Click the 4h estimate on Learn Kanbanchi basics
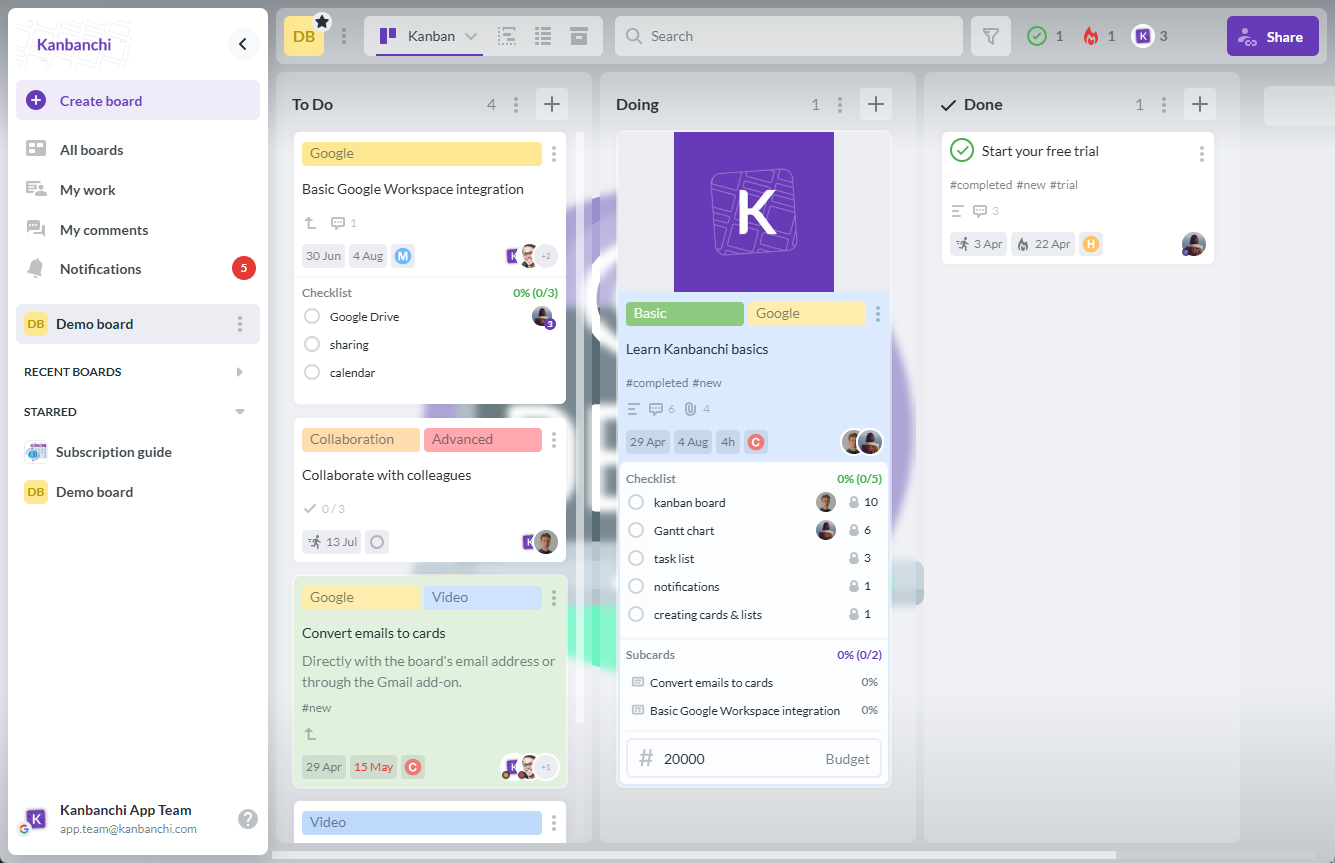 click(728, 442)
